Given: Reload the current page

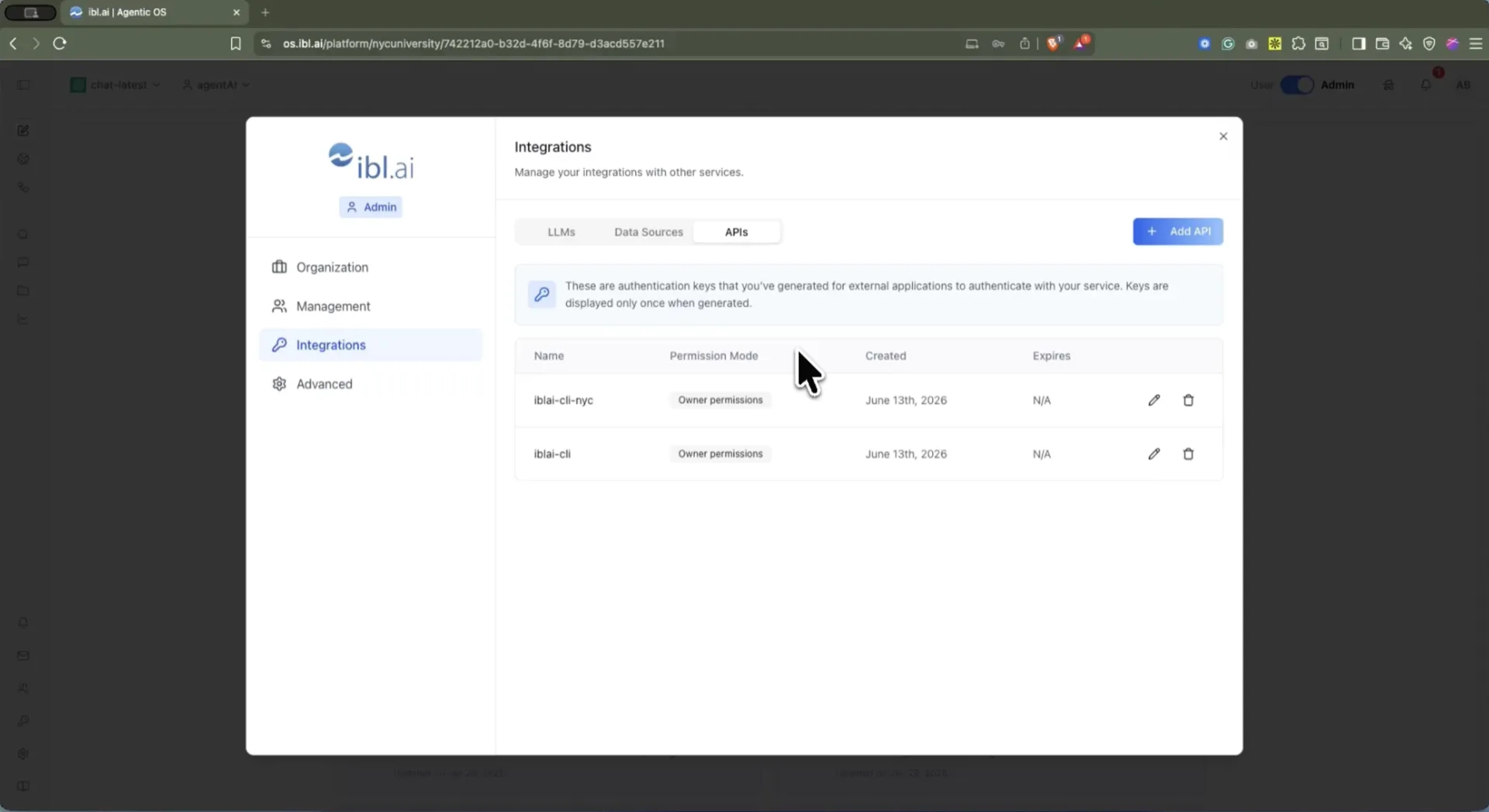Looking at the screenshot, I should (60, 43).
